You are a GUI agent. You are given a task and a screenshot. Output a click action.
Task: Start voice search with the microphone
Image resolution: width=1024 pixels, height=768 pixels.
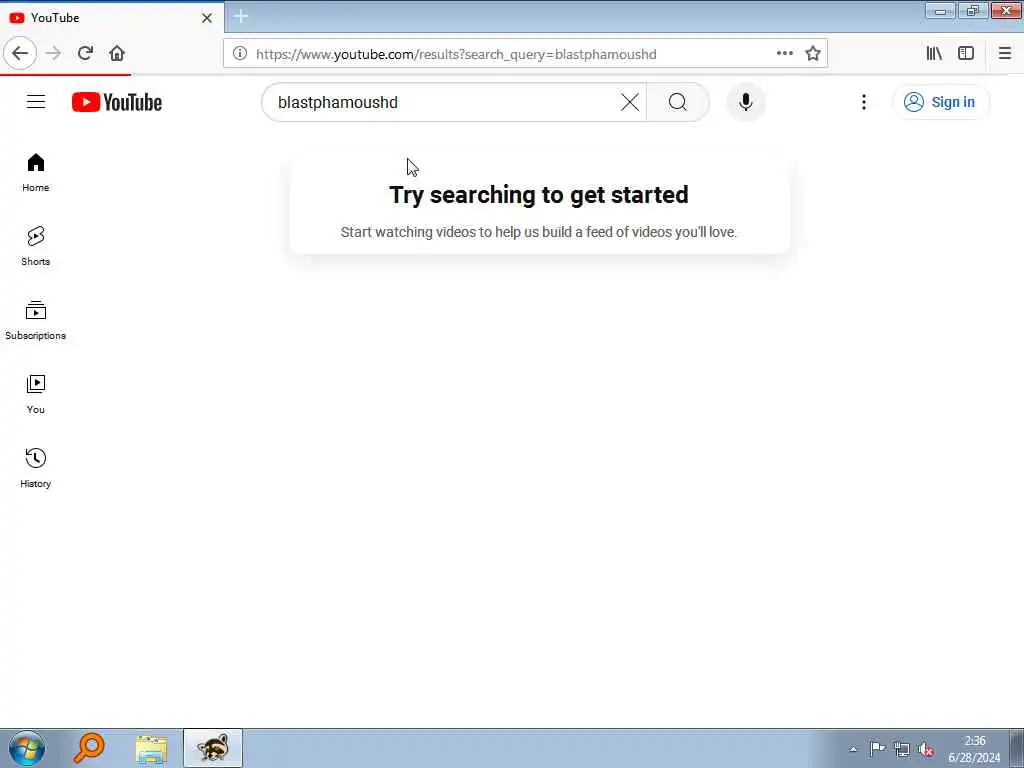pyautogui.click(x=745, y=102)
